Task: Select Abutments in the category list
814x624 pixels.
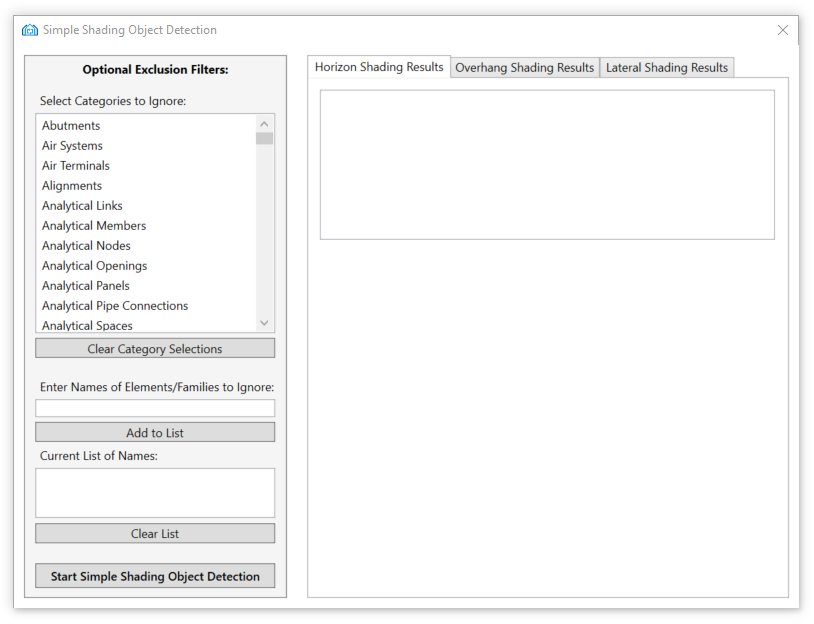Action: pos(71,126)
